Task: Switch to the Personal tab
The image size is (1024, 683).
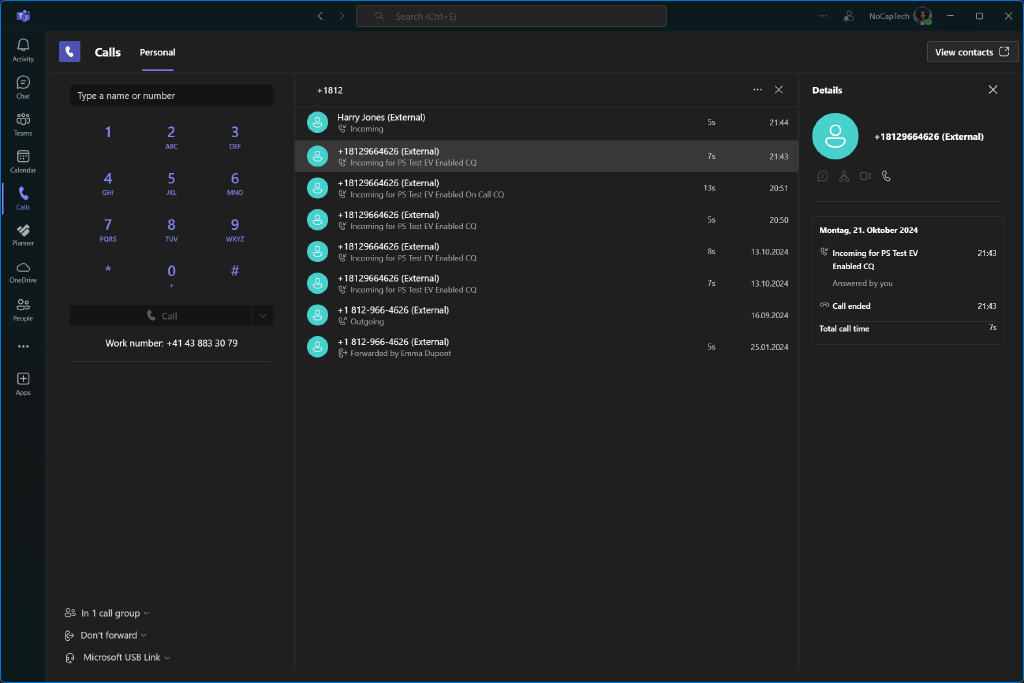Action: click(x=157, y=52)
